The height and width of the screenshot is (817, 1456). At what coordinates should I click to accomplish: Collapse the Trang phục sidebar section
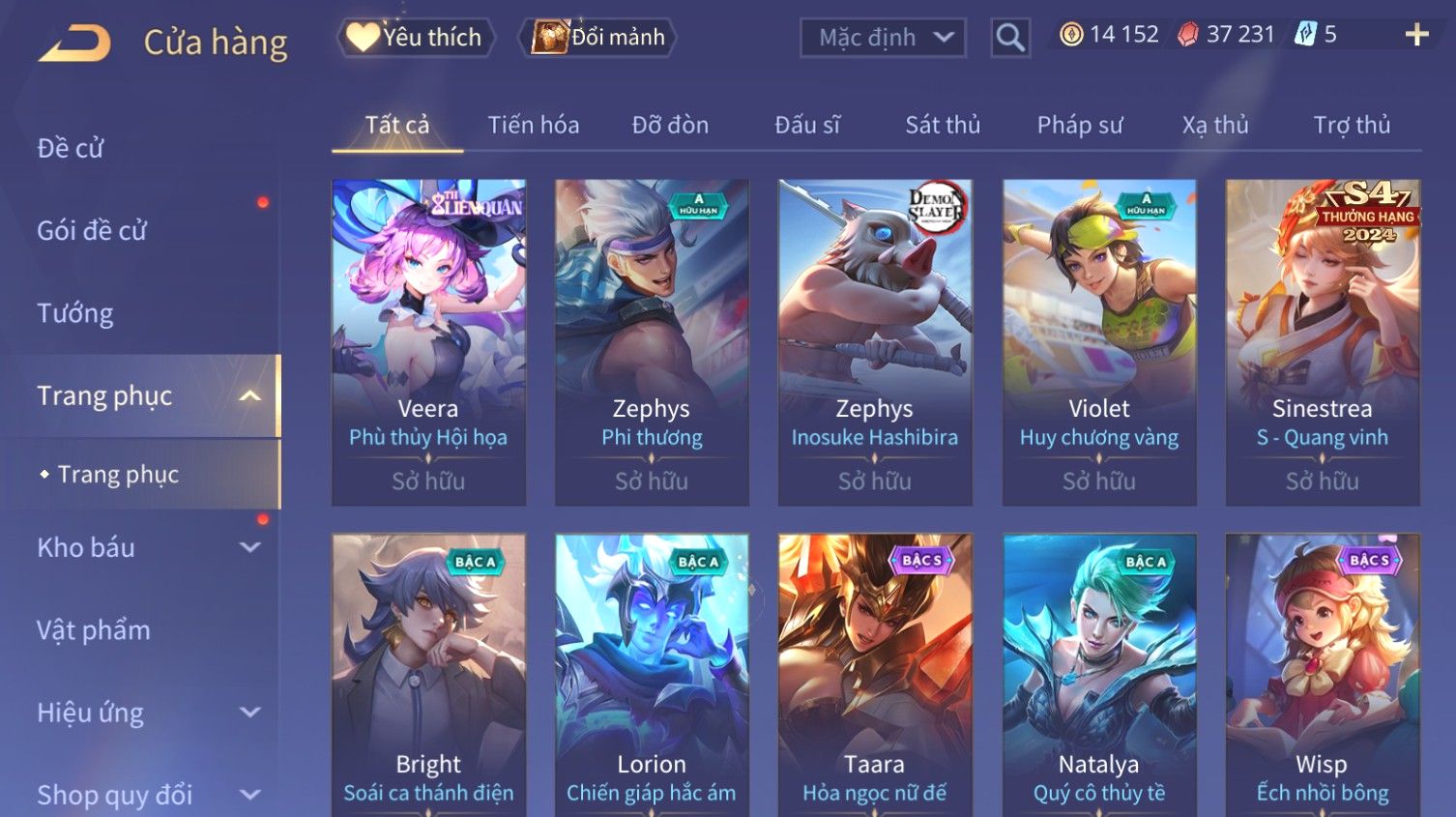click(x=250, y=395)
